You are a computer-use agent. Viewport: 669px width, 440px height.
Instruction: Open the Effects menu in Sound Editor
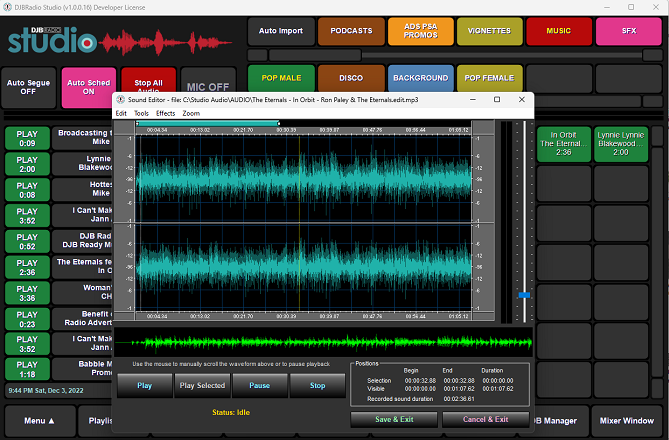click(166, 114)
